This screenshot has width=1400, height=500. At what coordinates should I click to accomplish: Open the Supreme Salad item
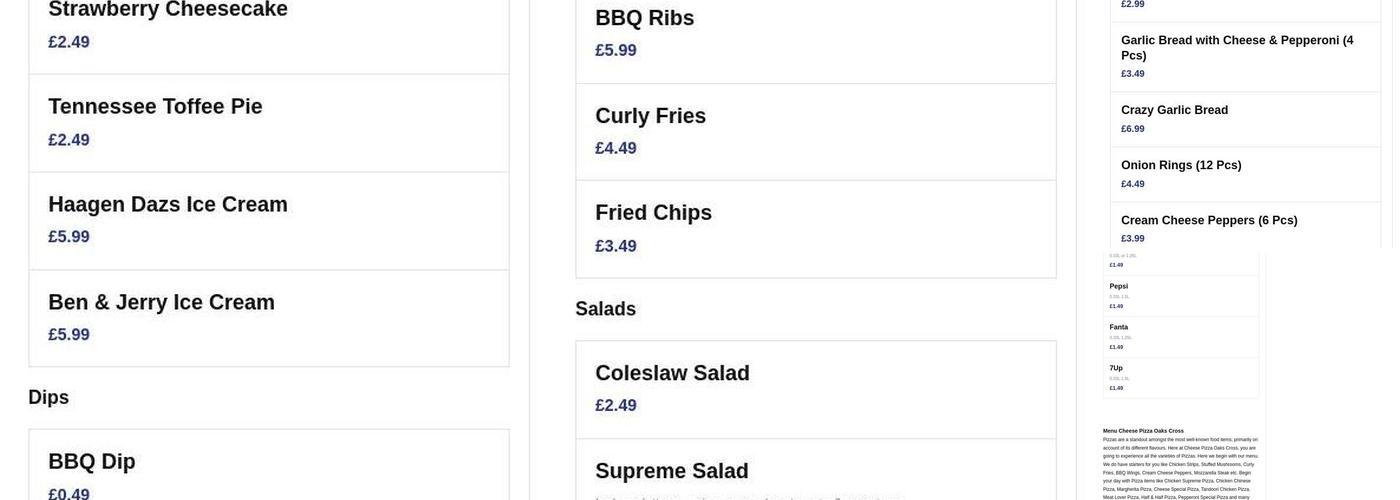(671, 471)
